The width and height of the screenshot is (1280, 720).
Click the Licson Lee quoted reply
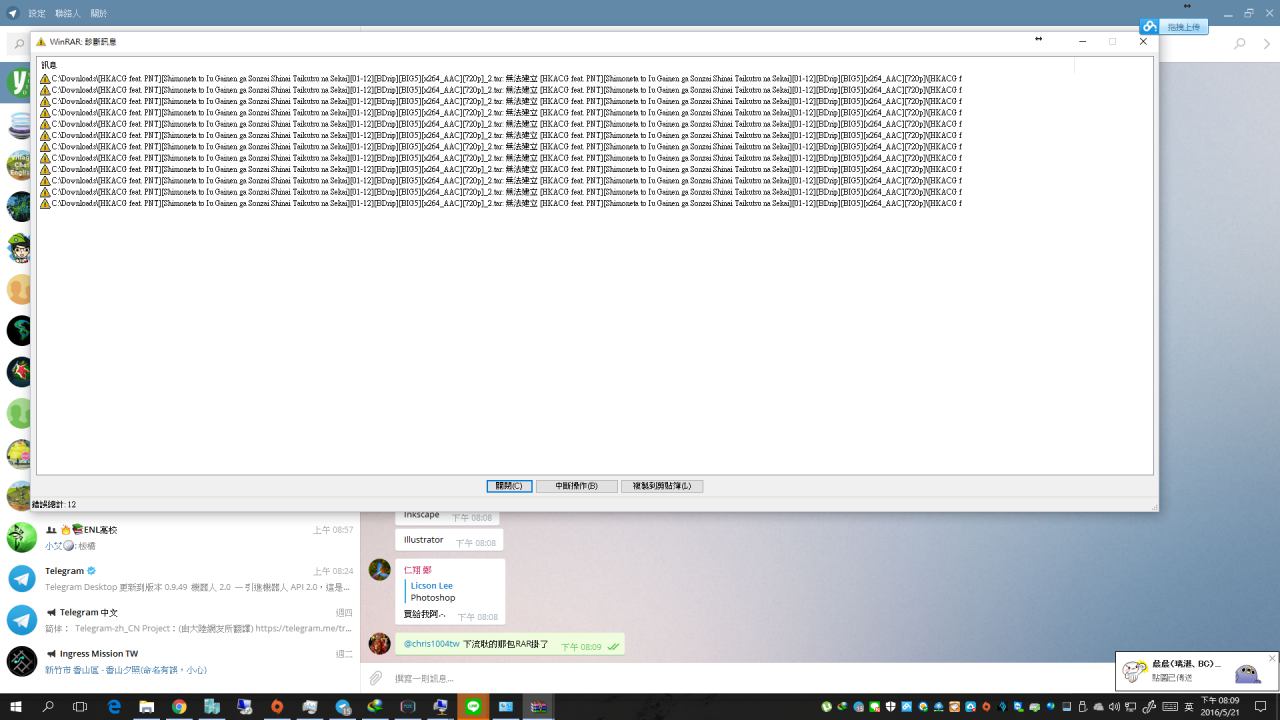(433, 591)
